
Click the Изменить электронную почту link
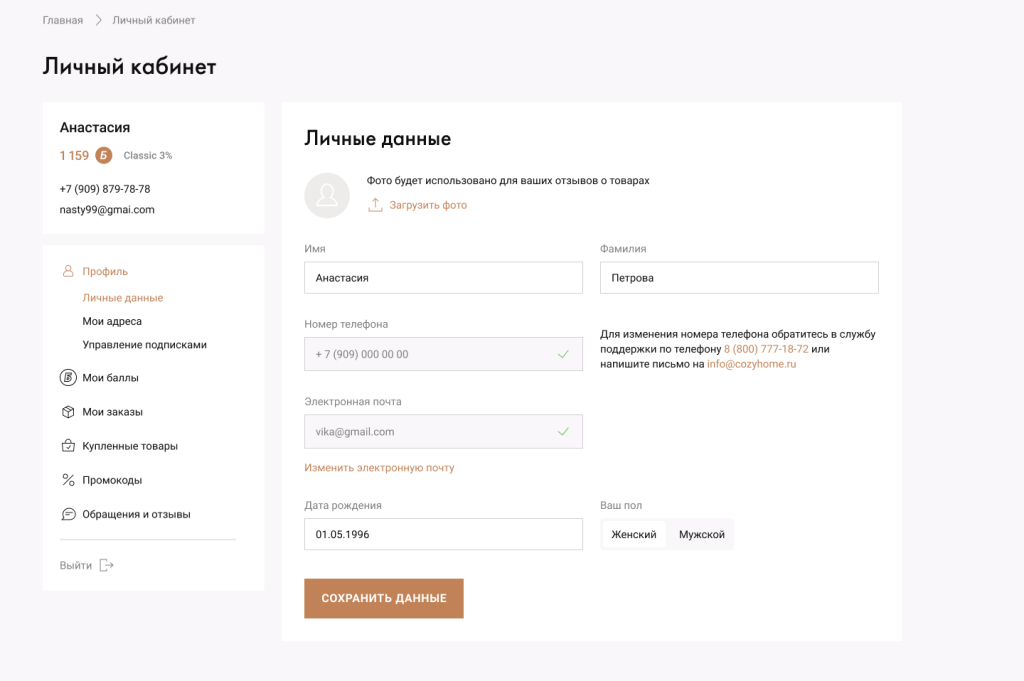pyautogui.click(x=379, y=468)
